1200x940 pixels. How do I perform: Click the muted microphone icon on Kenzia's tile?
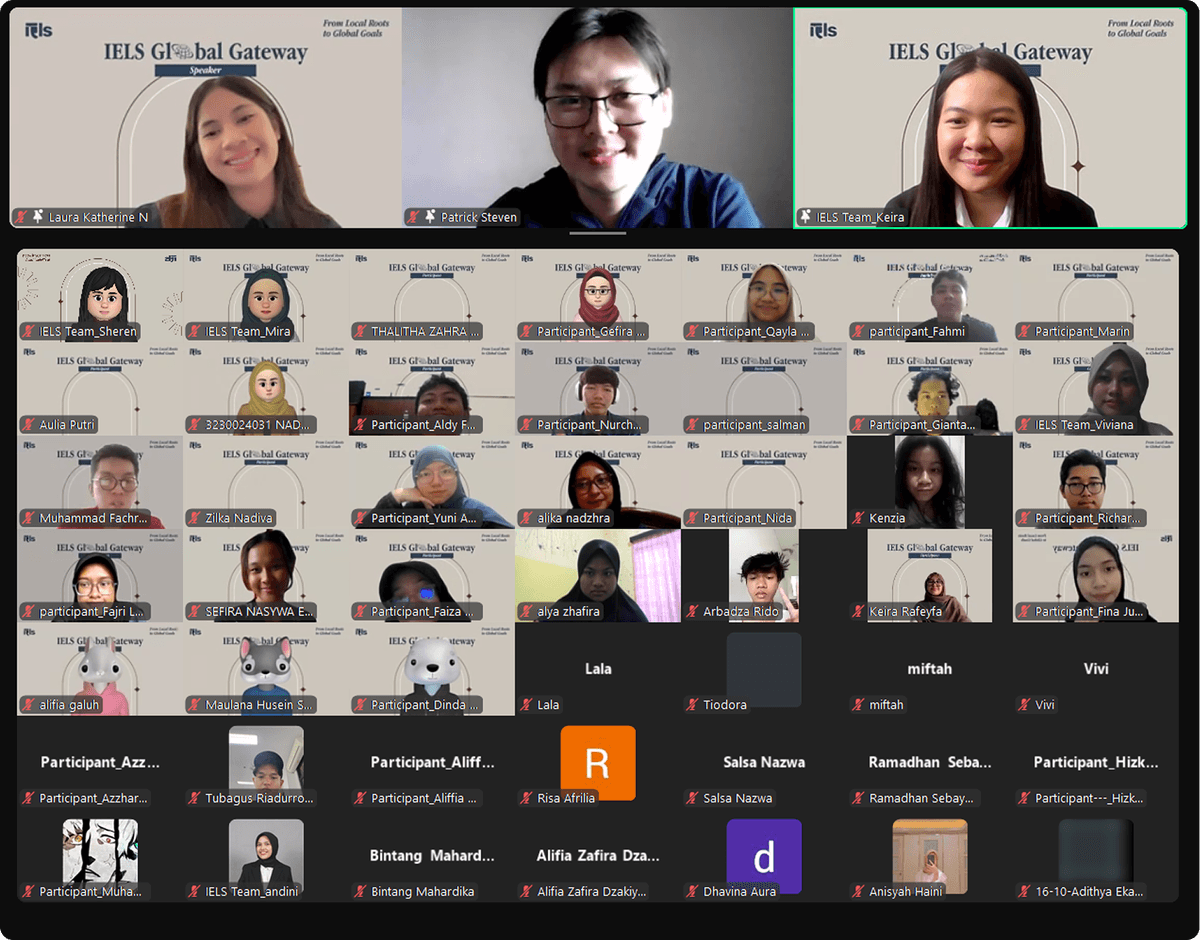coord(858,518)
